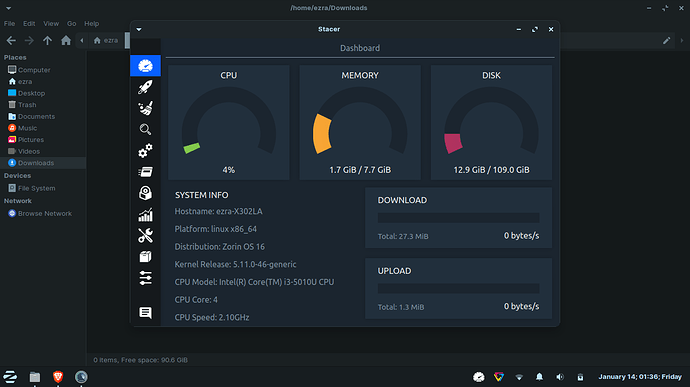Select CPU Model Intel Core i3-5010U text
This screenshot has height=387, width=690.
coord(254,282)
